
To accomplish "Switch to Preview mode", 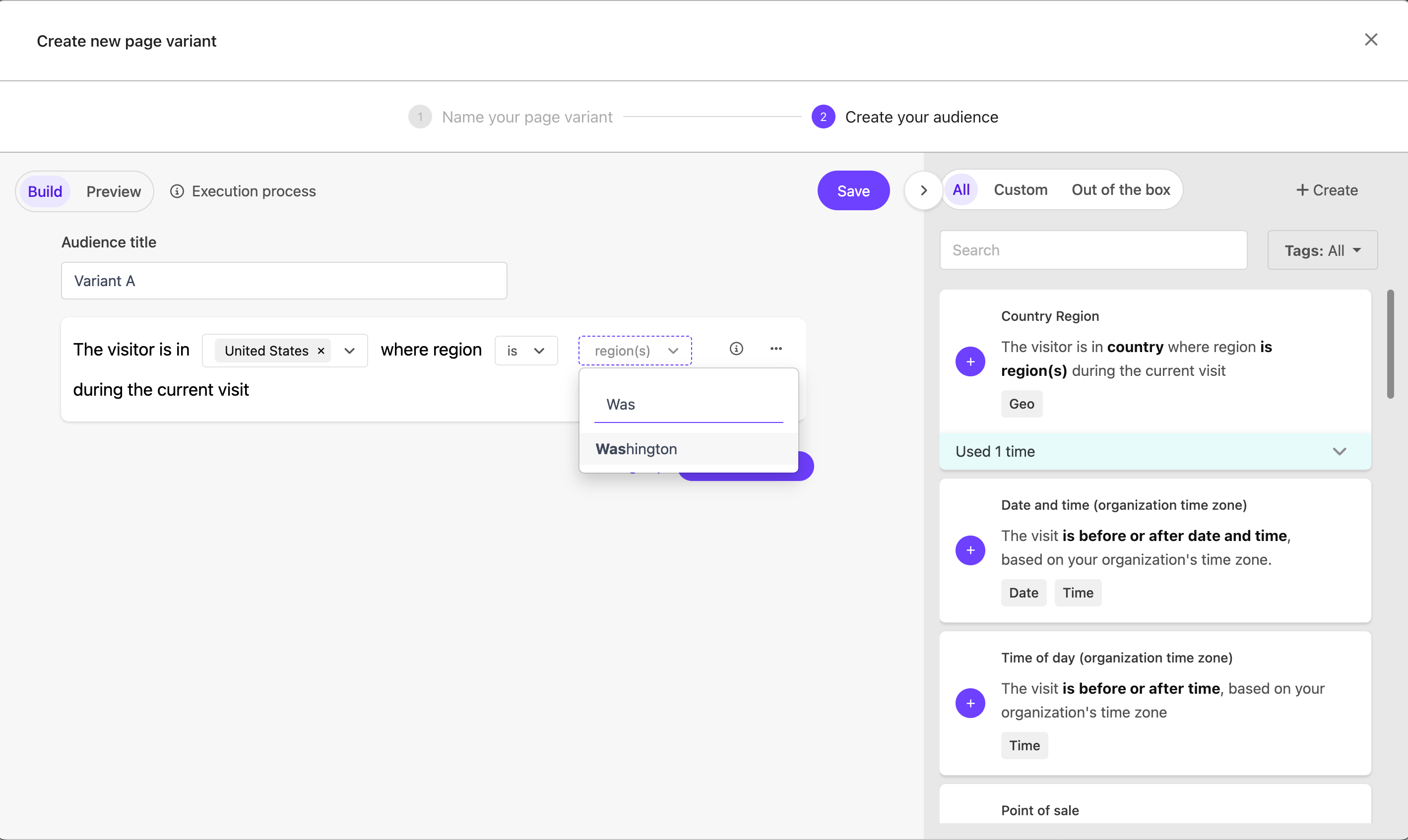I will coord(113,191).
